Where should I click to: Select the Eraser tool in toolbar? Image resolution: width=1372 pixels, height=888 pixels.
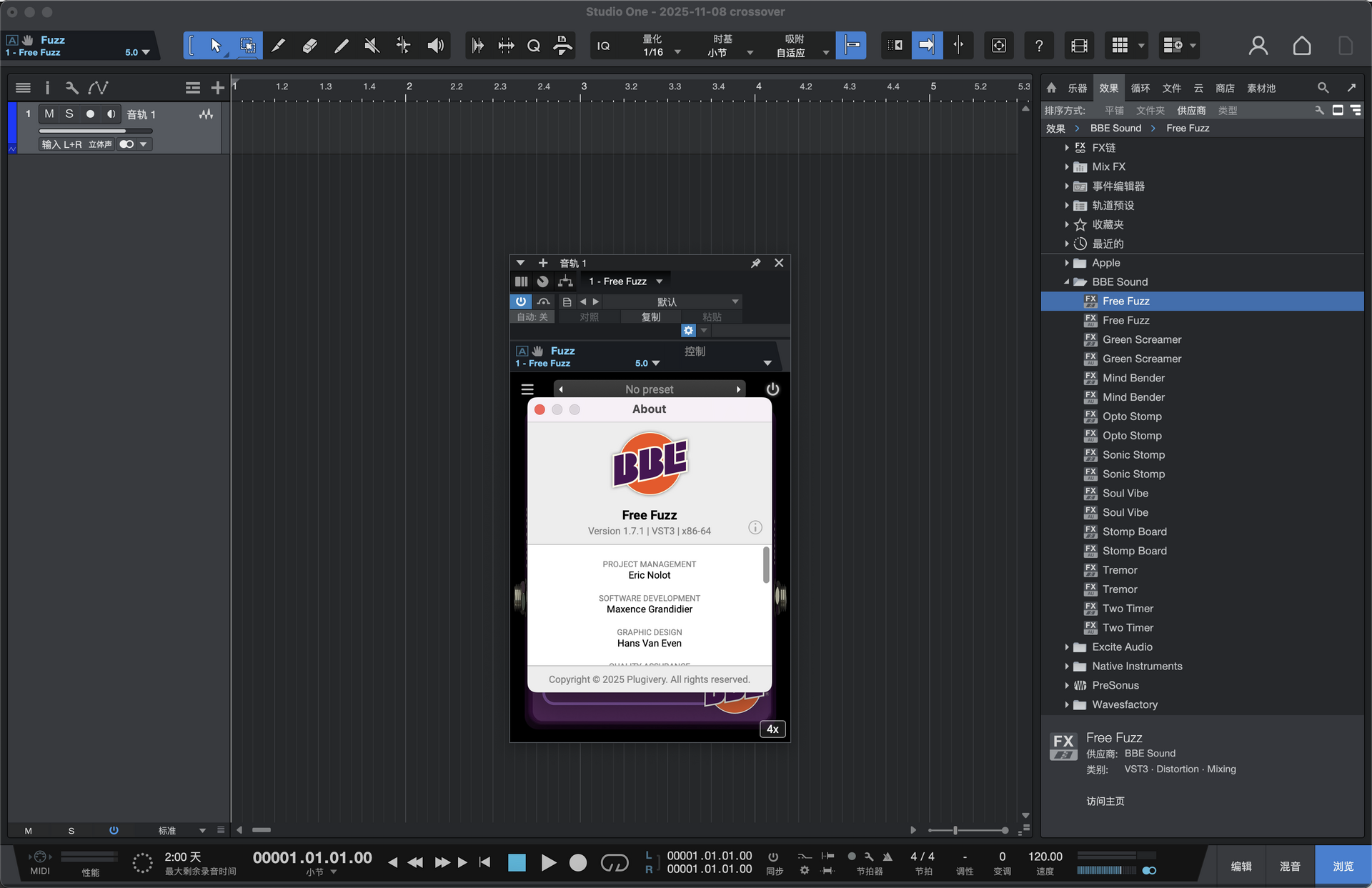click(309, 46)
